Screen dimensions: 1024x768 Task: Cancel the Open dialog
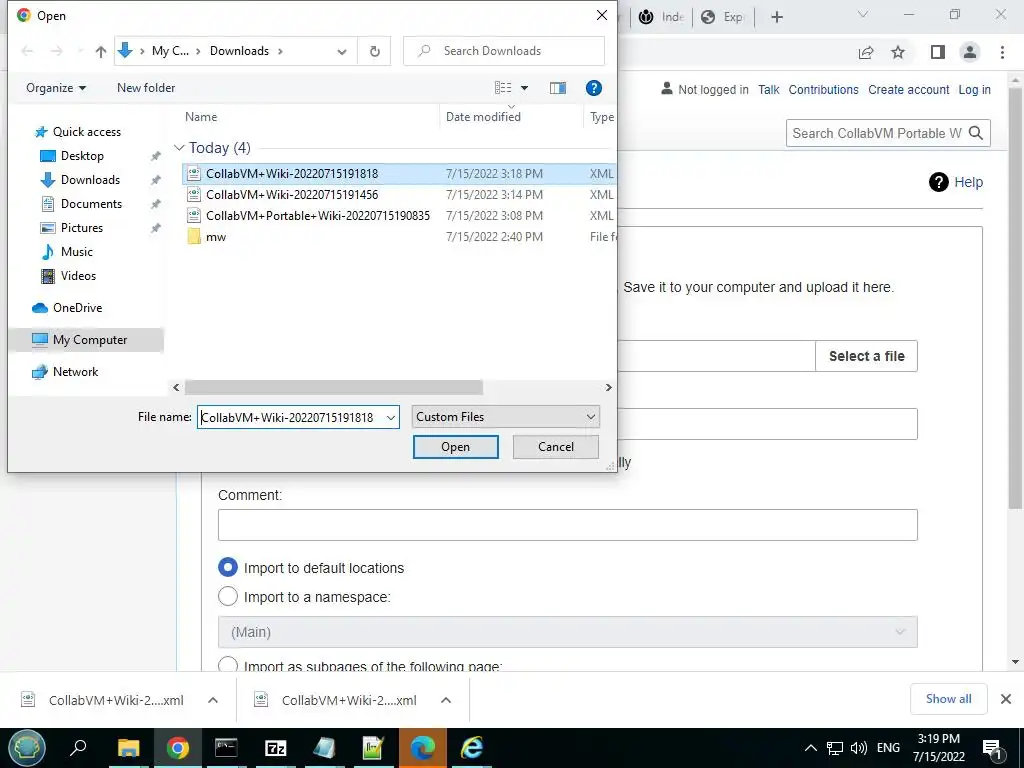coord(556,447)
